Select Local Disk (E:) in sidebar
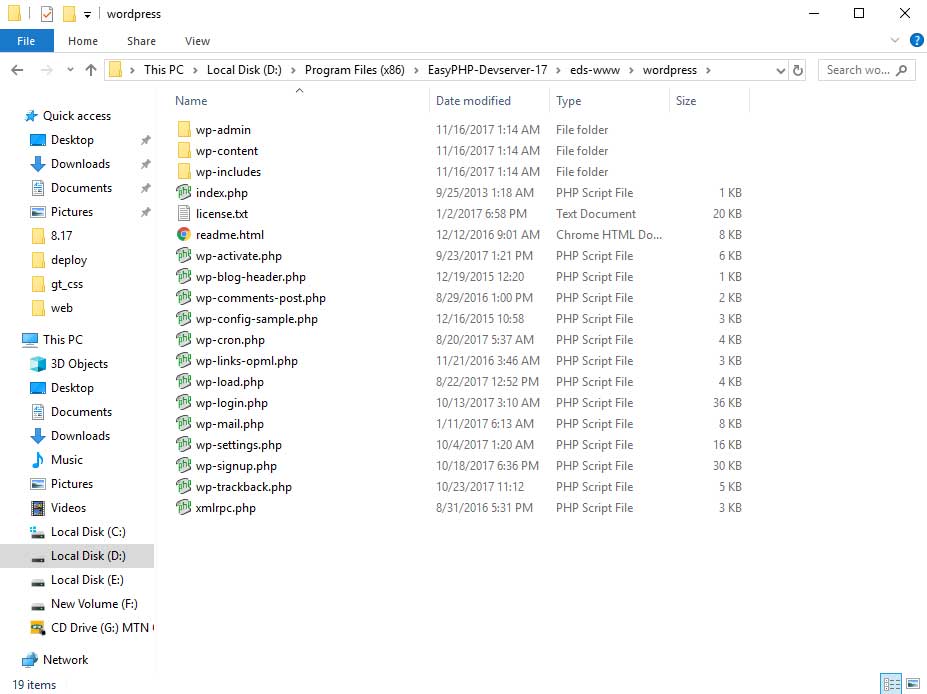The width and height of the screenshot is (927, 694). (87, 580)
